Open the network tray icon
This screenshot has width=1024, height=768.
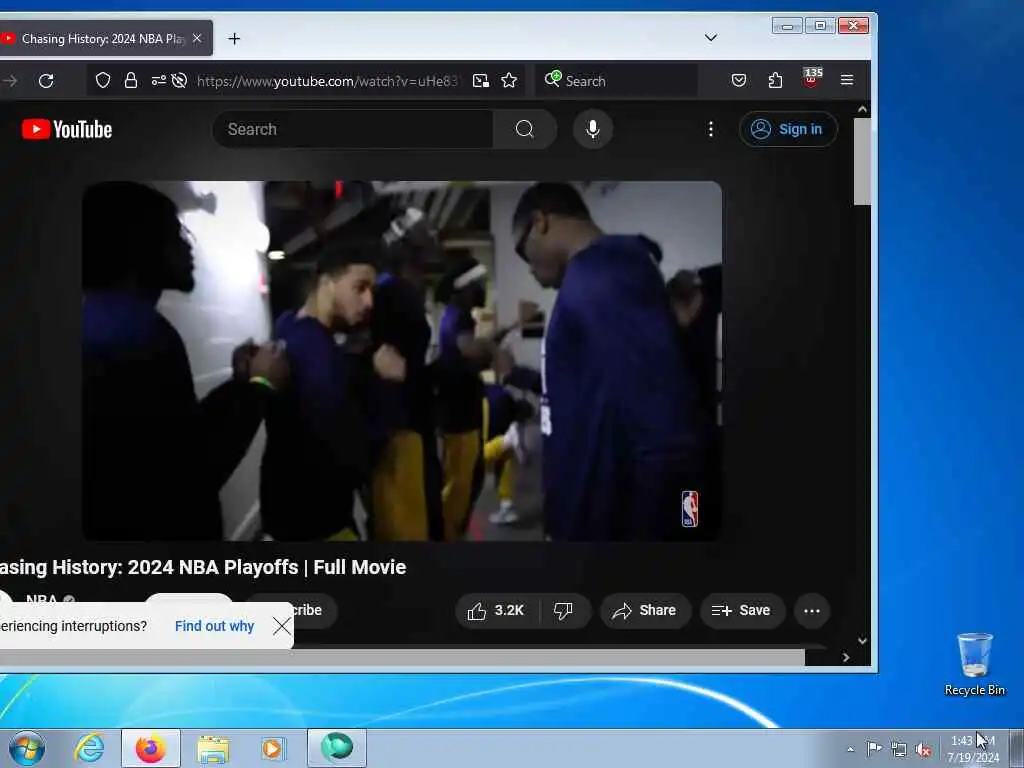coord(899,749)
